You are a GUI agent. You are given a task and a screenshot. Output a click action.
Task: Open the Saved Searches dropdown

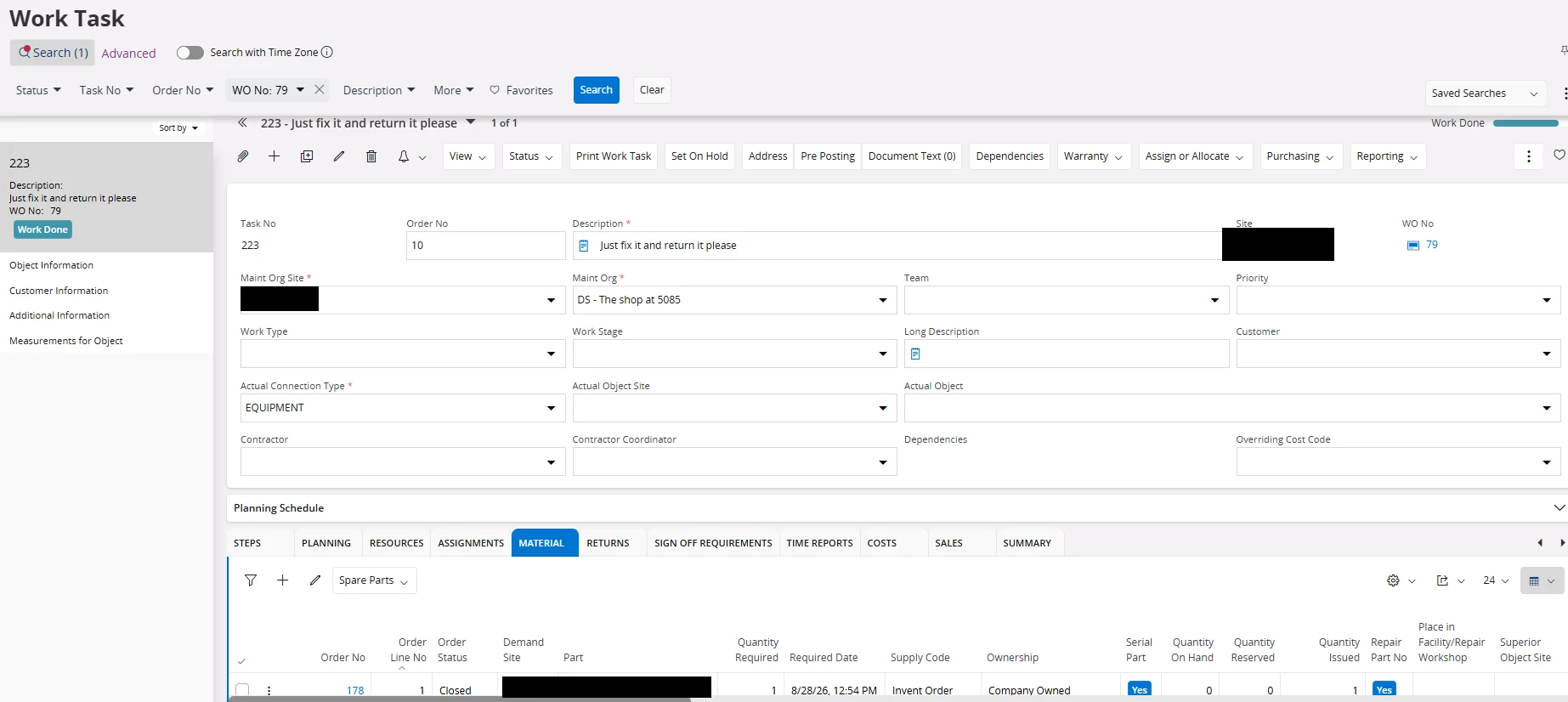point(1486,93)
